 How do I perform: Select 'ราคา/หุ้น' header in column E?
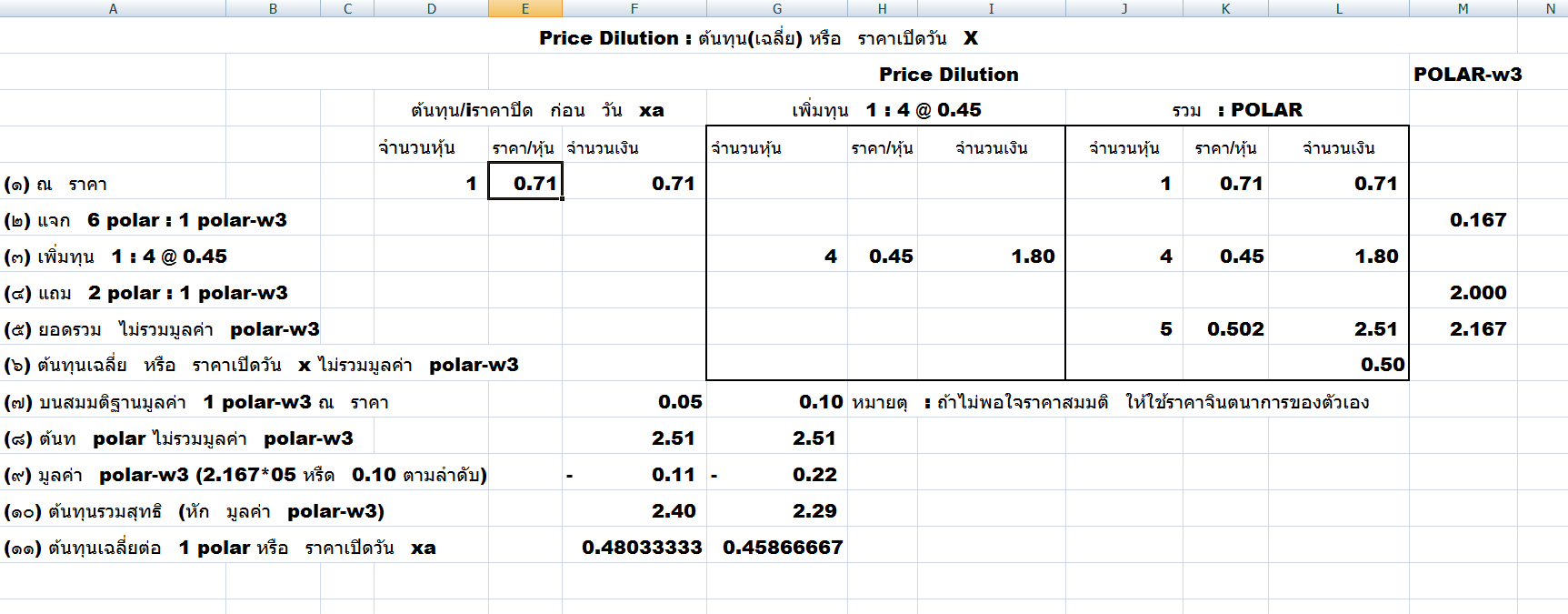tap(523, 147)
